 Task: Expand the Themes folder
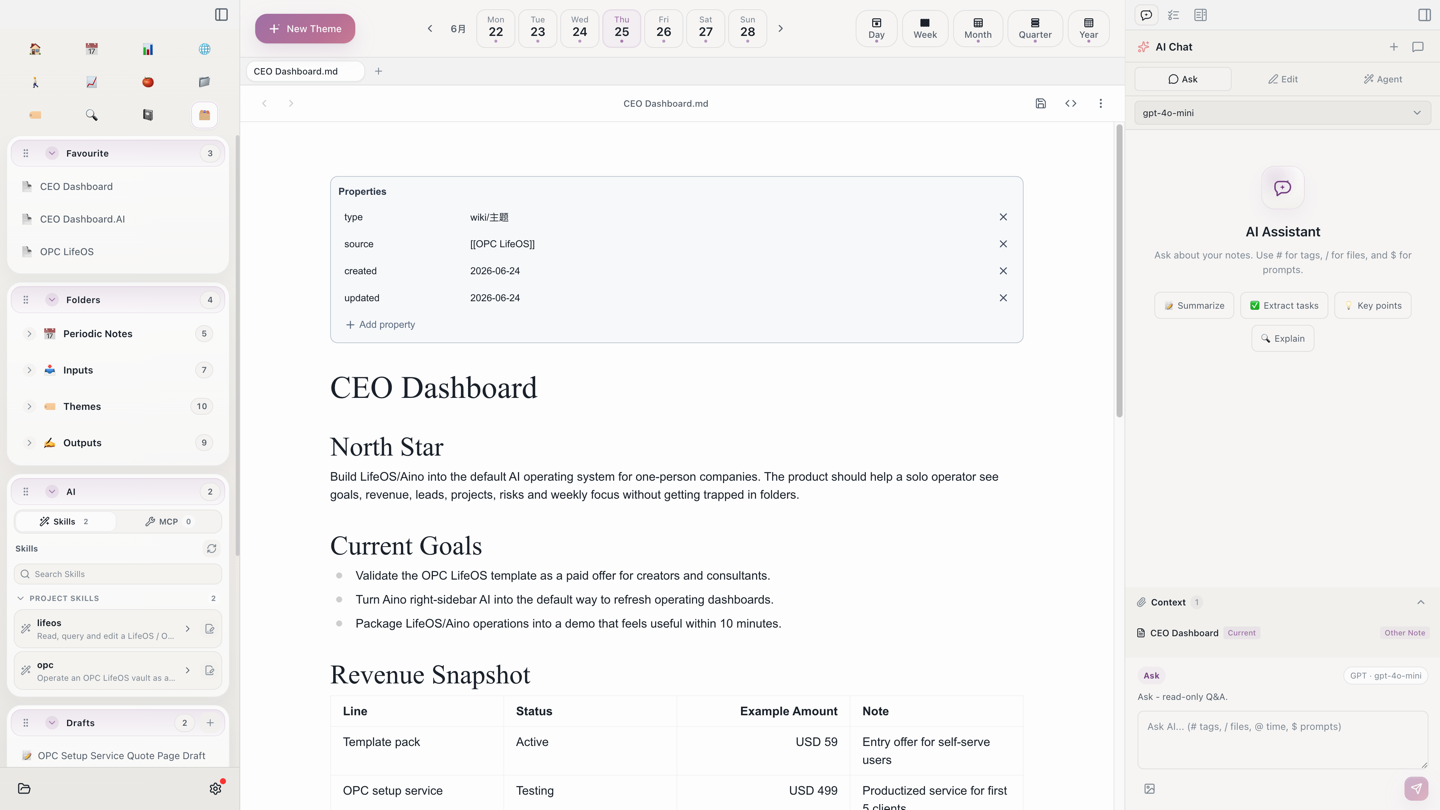point(29,407)
